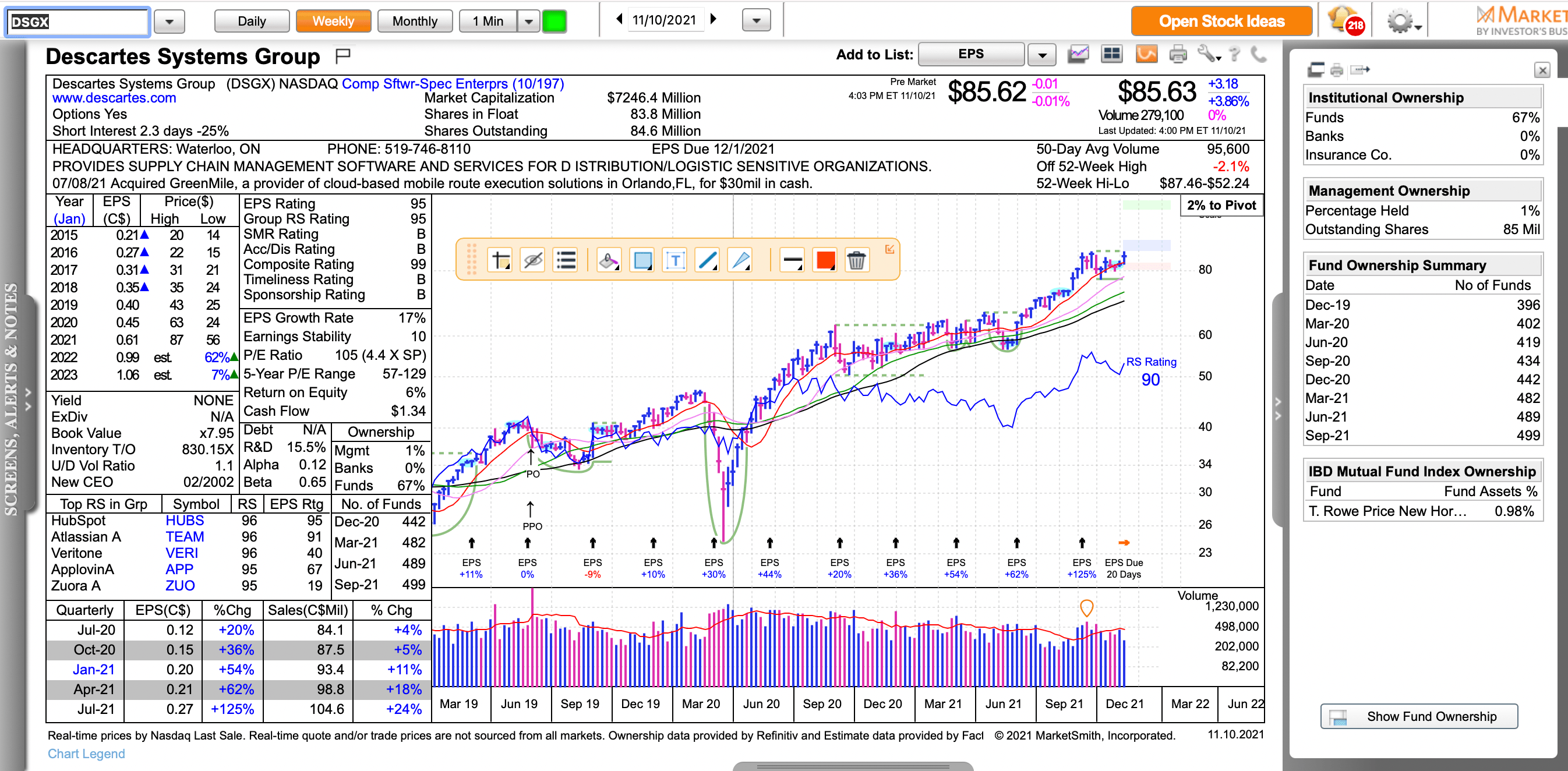The height and width of the screenshot is (771, 1568).
Task: Toggle the green real-time indicator button
Action: (x=554, y=22)
